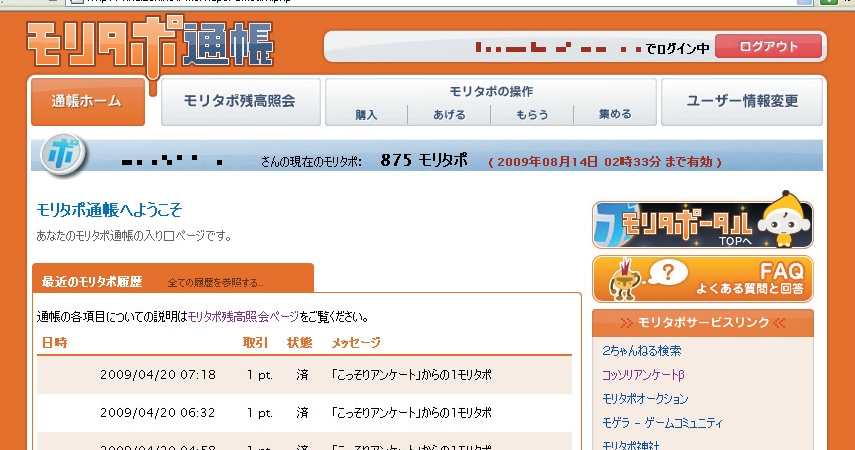Click the message in the 06:32 row
This screenshot has width=855, height=450.
pyautogui.click(x=412, y=413)
